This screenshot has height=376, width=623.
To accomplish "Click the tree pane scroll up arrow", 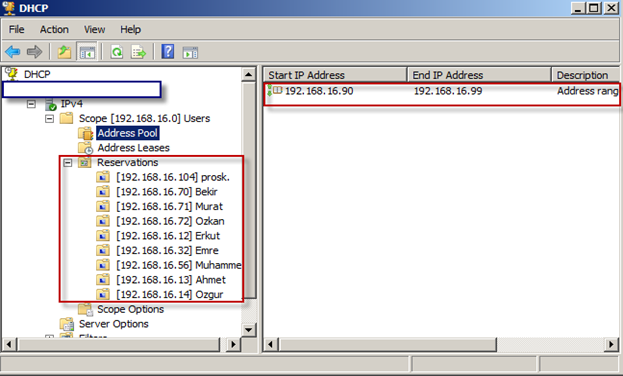I will coord(249,74).
